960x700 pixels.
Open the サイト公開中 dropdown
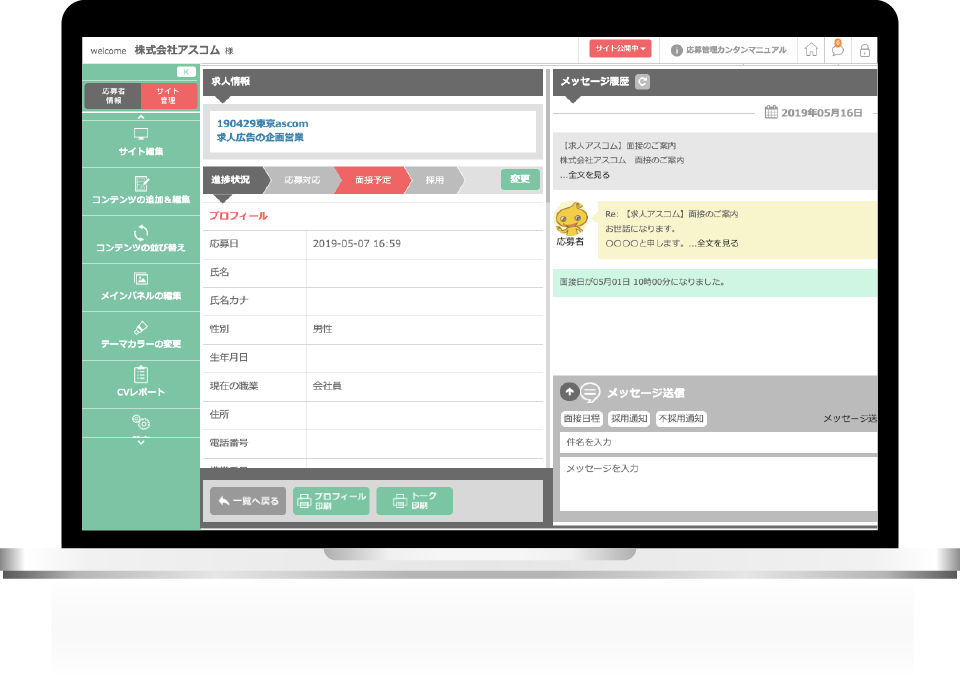point(620,49)
